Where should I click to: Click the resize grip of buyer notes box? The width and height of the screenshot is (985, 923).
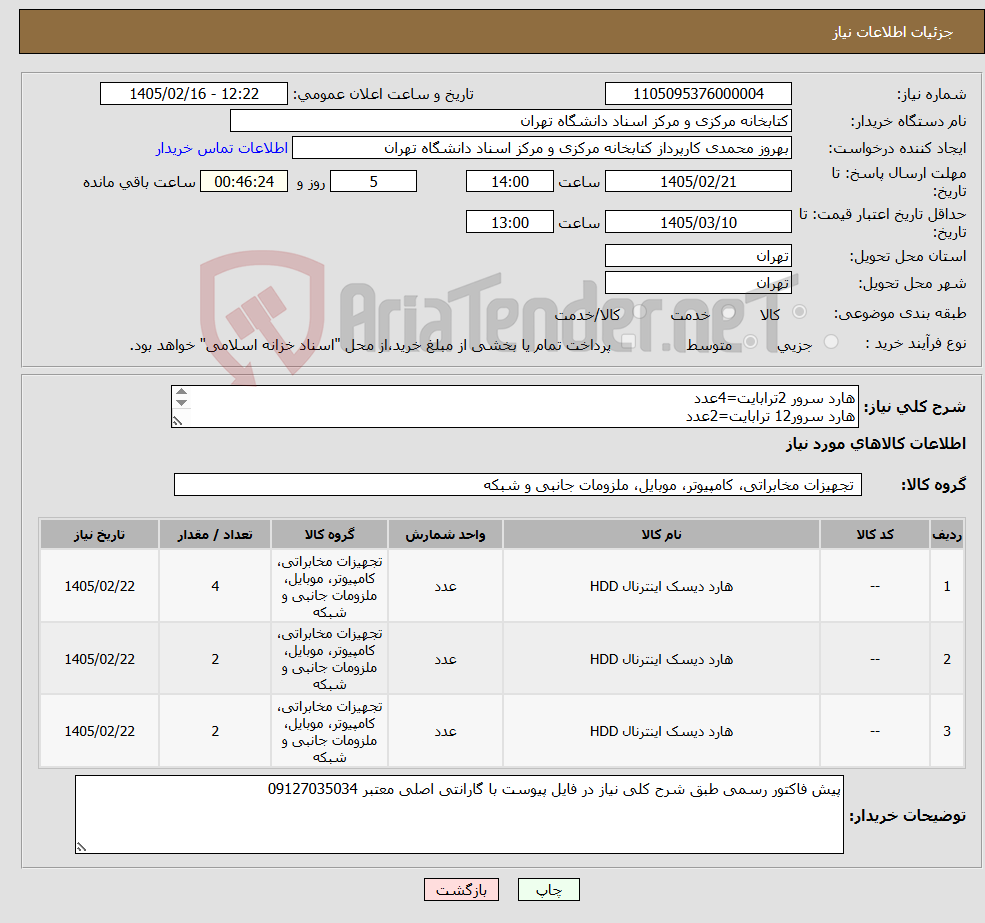click(x=81, y=847)
